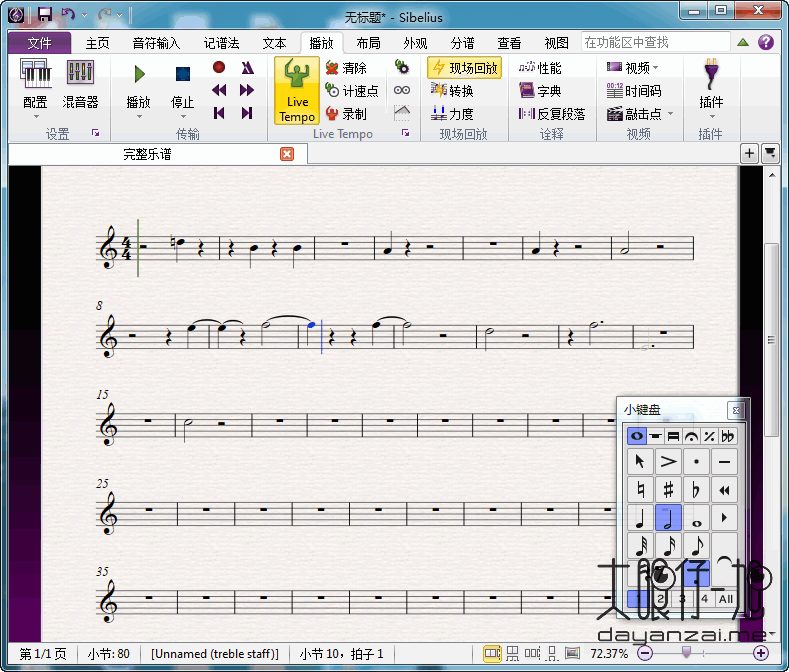Click 清除 to clear Live Tempo
This screenshot has height=672, width=789.
click(x=346, y=67)
